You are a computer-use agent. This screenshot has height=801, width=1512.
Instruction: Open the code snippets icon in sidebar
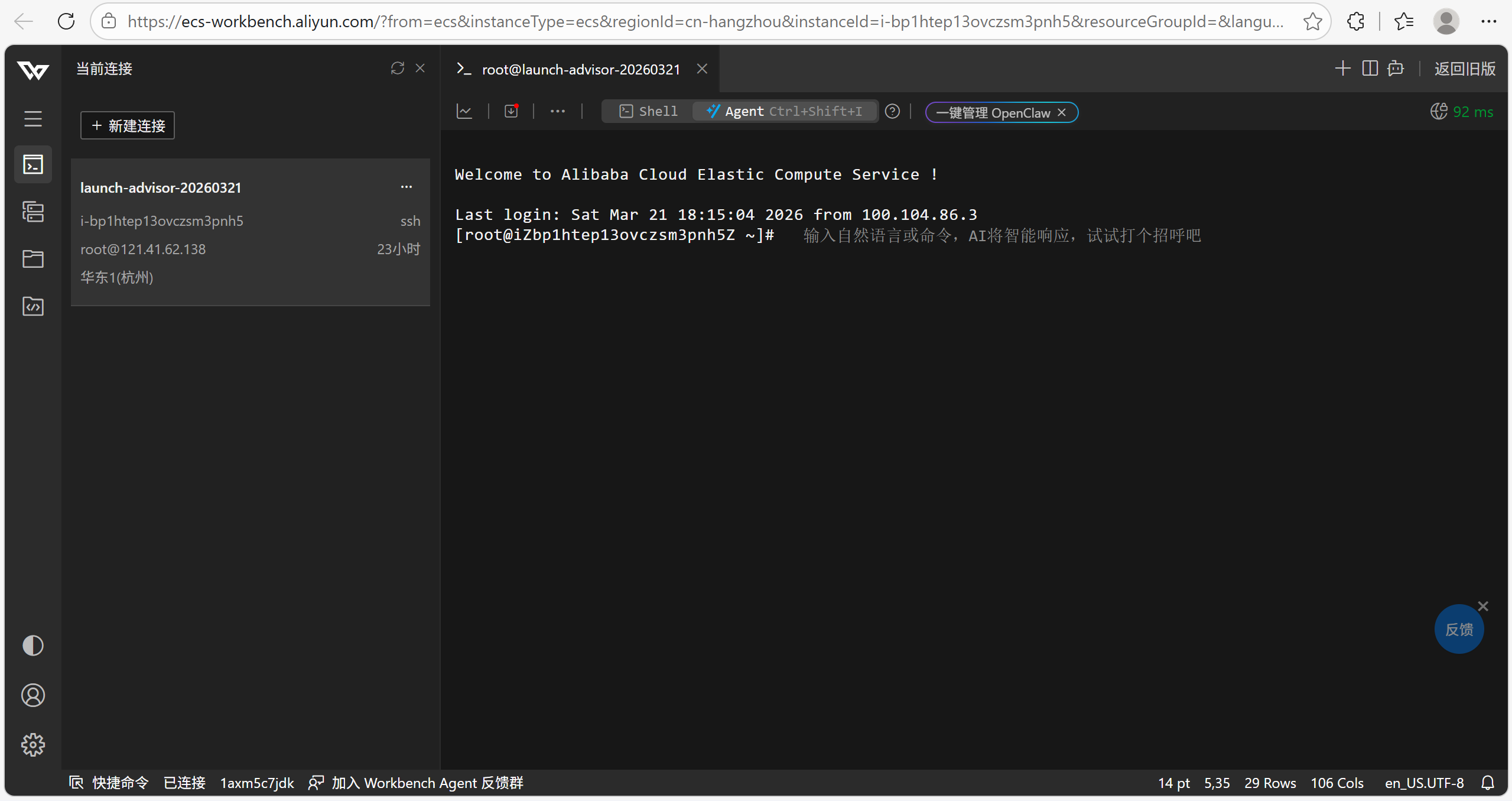click(x=33, y=306)
